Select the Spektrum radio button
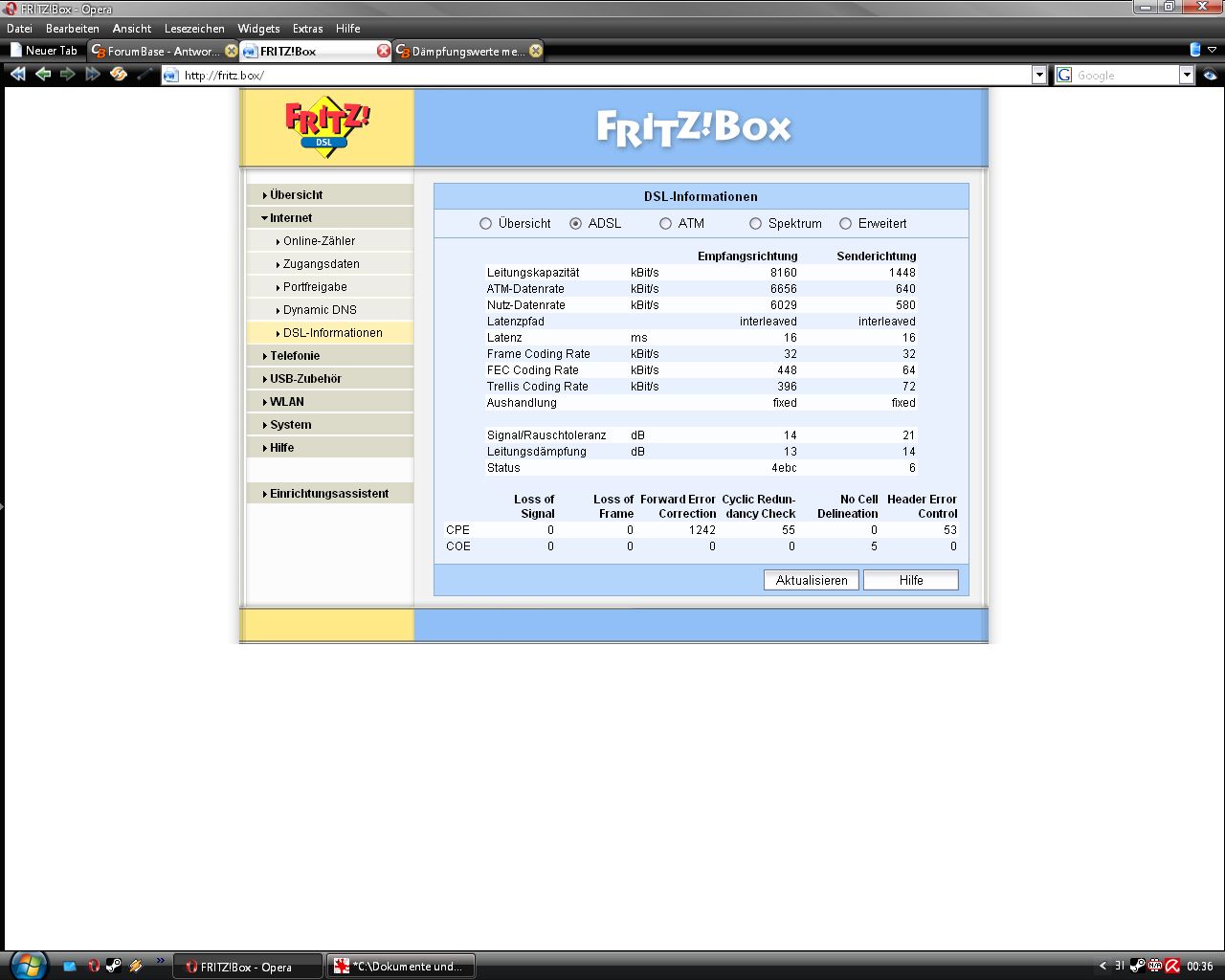The width and height of the screenshot is (1225, 980). coord(755,223)
